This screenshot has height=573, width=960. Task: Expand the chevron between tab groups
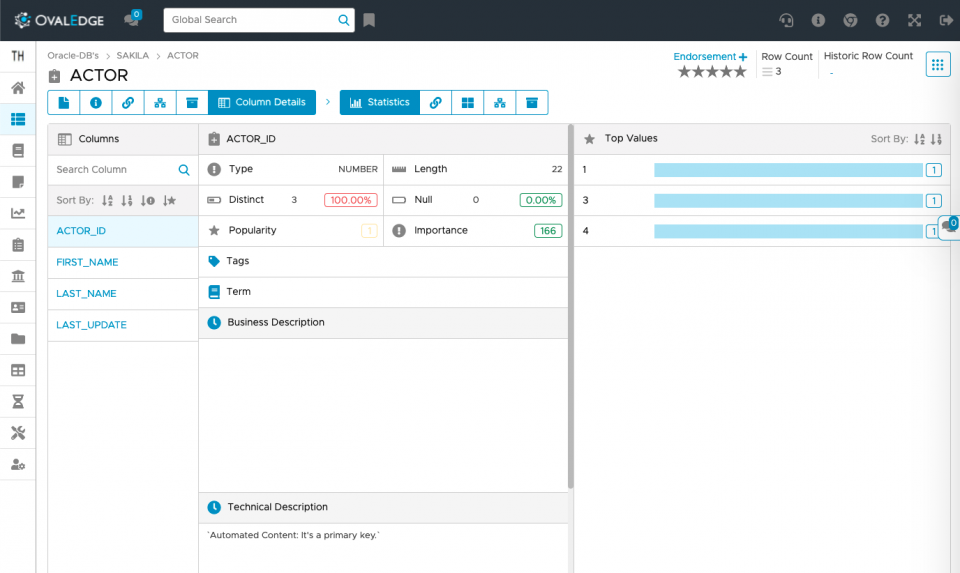coord(328,102)
